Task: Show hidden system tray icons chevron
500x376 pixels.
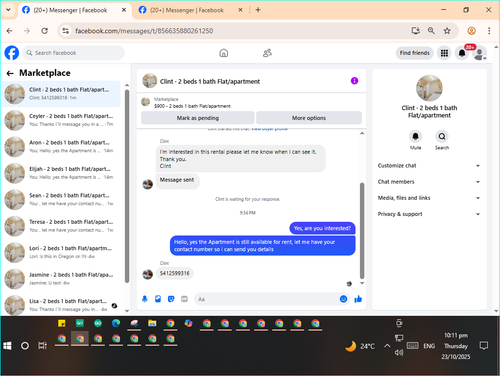Action: tap(387, 346)
